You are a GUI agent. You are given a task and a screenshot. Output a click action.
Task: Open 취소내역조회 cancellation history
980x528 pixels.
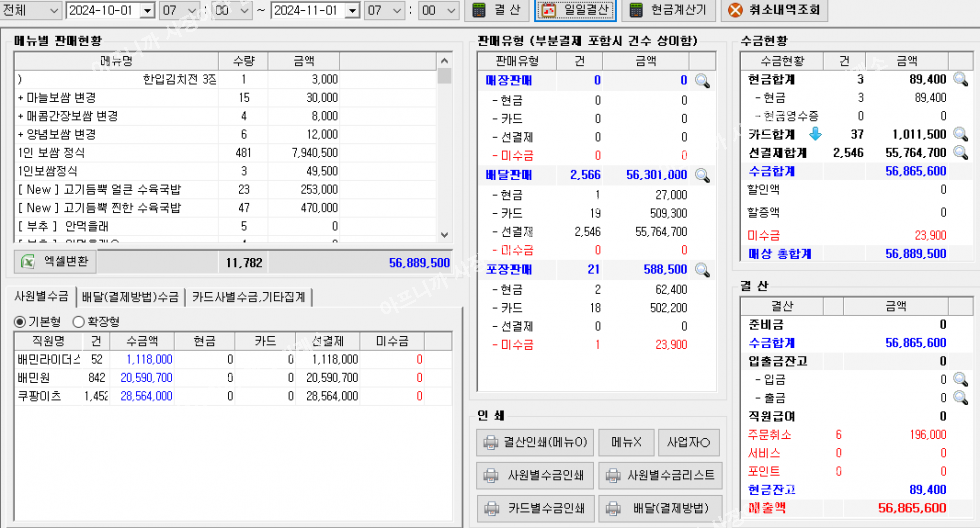coord(772,11)
